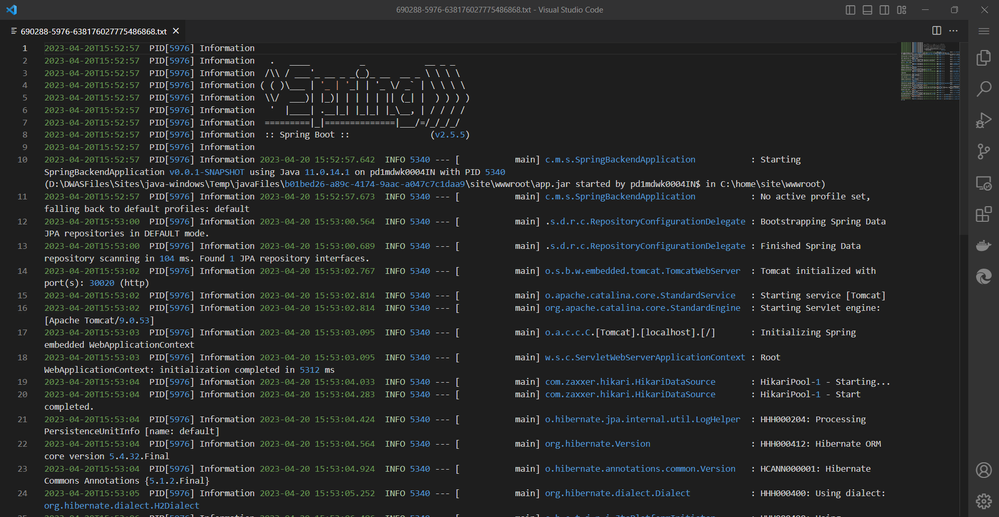Image resolution: width=999 pixels, height=517 pixels.
Task: Click line number 14 in gutter
Action: tap(23, 271)
